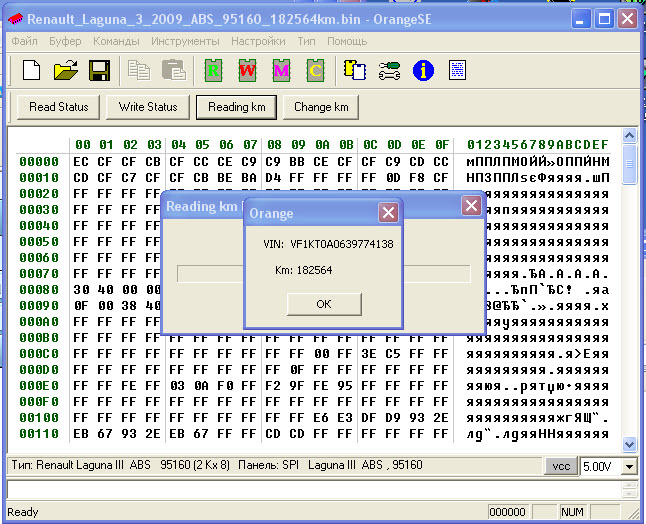Viewport: 646px width, 524px height.
Task: Open settings via the wrench and screwdriver icon
Action: [x=389, y=70]
